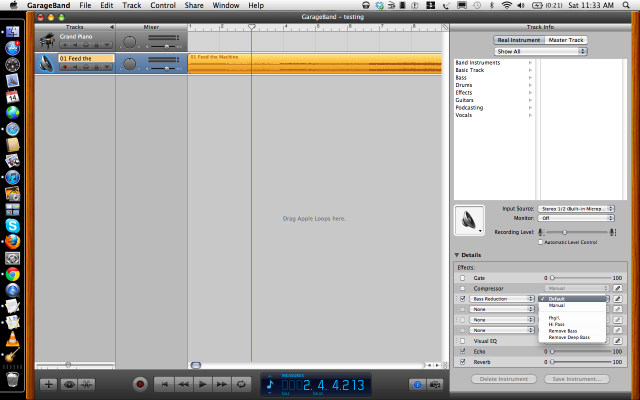Switch to the Master Track tab
The image size is (640, 400).
(565, 40)
